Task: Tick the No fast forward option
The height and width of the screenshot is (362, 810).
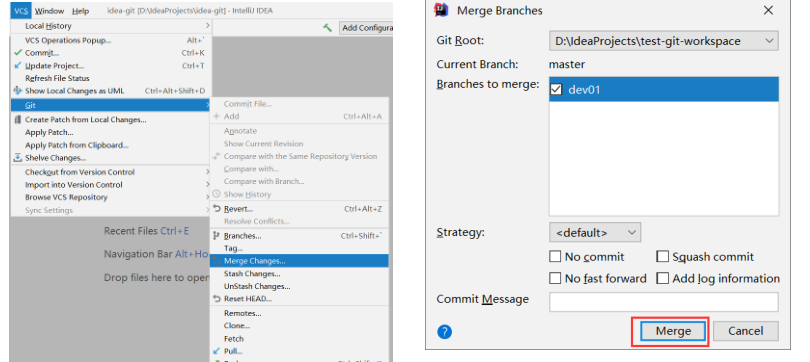Action: pyautogui.click(x=555, y=278)
